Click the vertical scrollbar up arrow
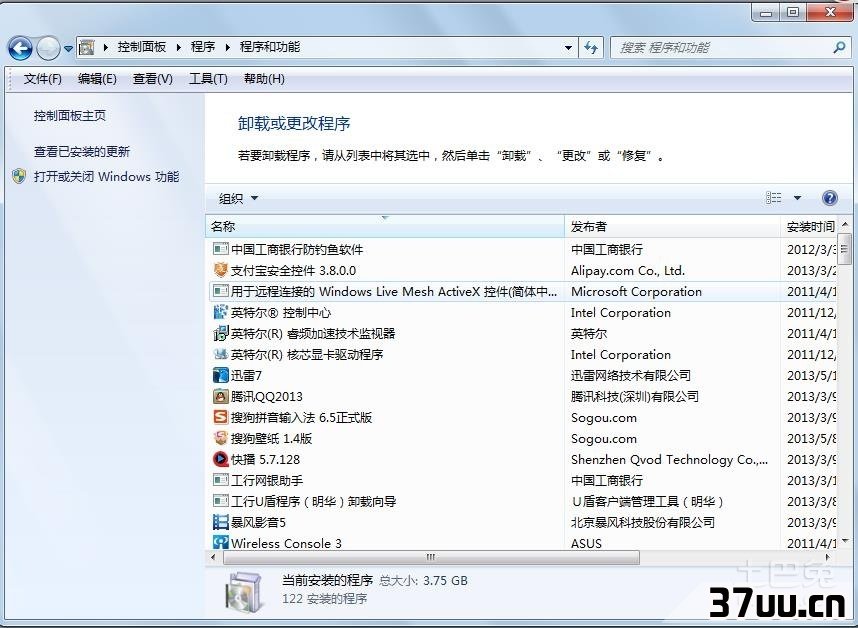The image size is (858, 628). click(845, 224)
